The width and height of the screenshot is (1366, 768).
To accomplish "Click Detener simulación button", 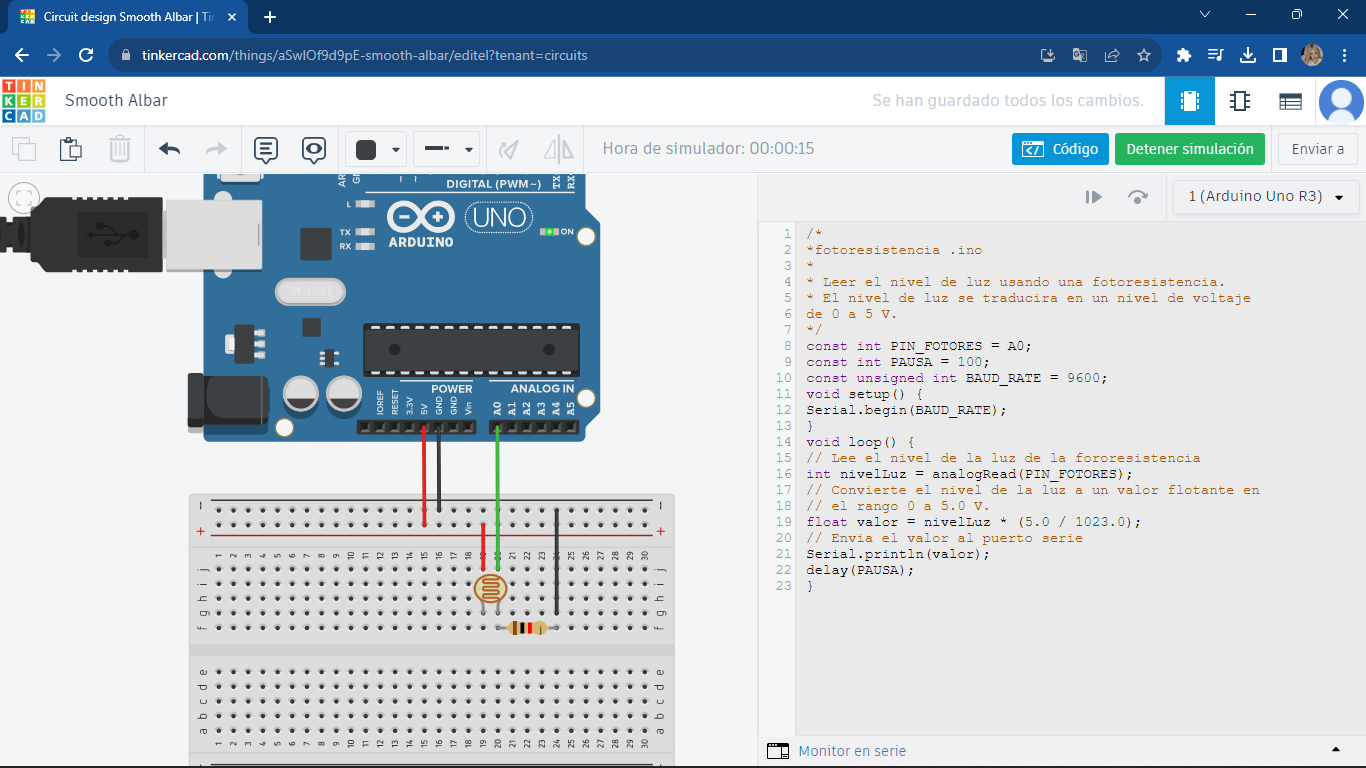I will (x=1189, y=149).
